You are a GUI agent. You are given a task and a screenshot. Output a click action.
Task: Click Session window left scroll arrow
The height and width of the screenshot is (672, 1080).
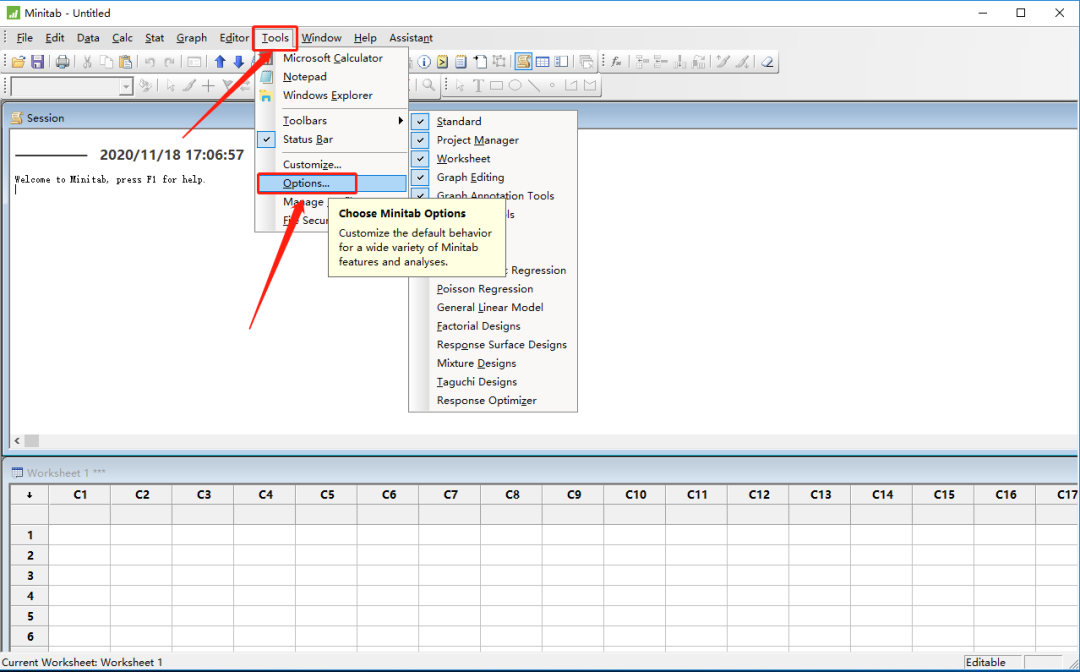[17, 441]
